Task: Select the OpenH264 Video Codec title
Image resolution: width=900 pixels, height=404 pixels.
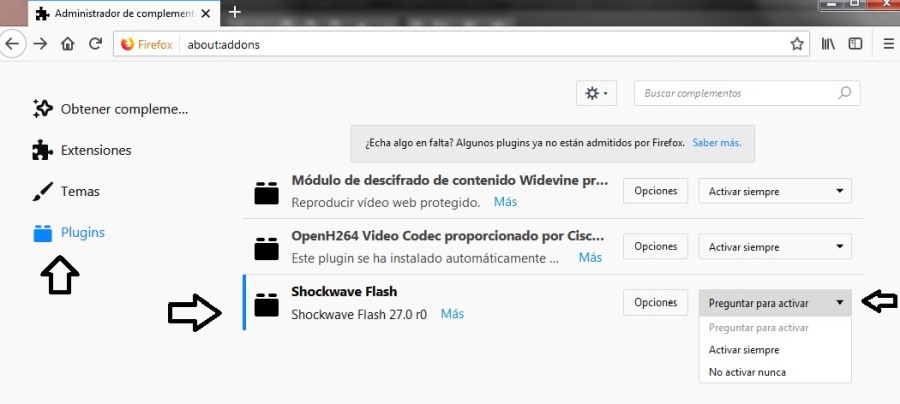Action: (448, 236)
